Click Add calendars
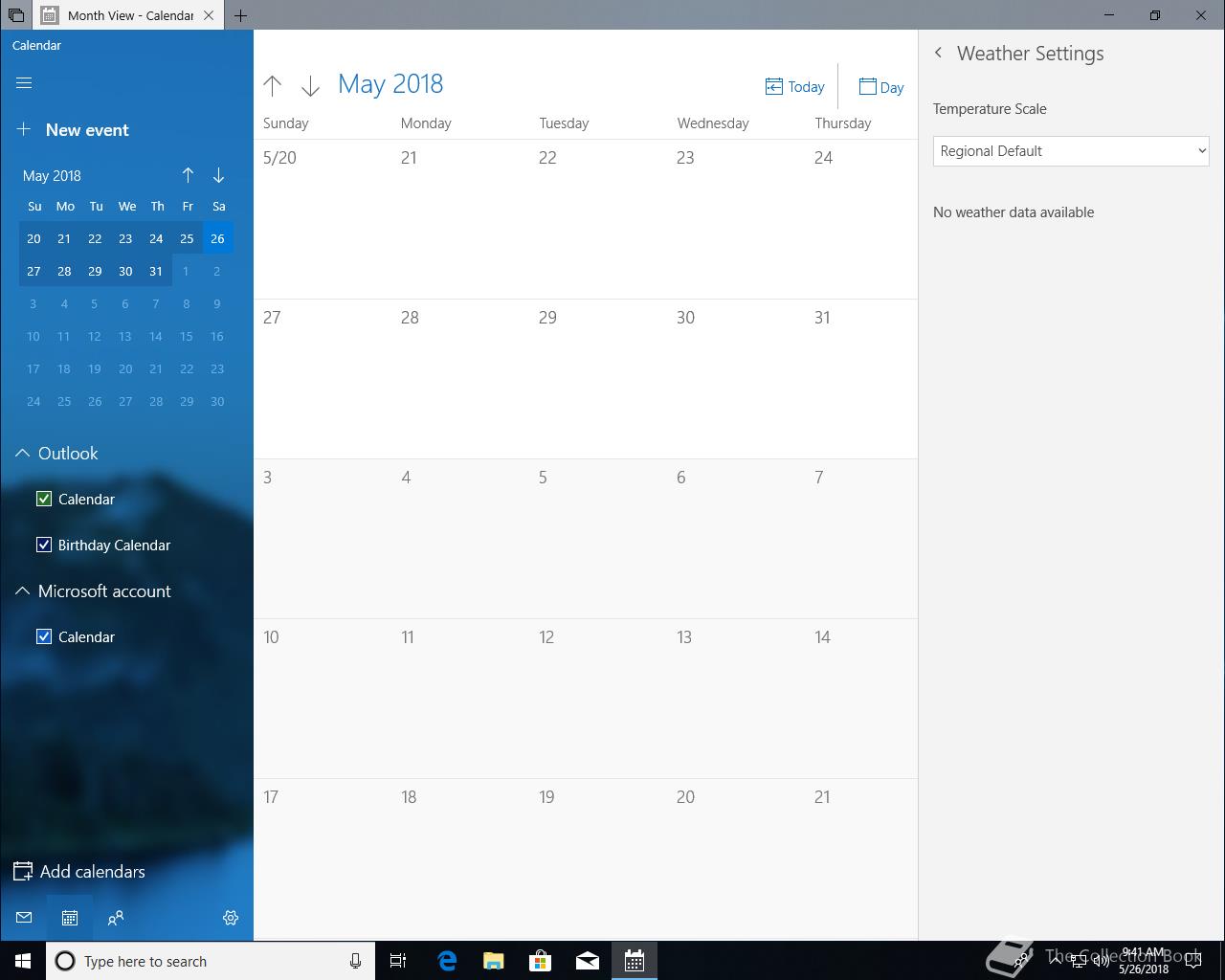 click(x=79, y=872)
